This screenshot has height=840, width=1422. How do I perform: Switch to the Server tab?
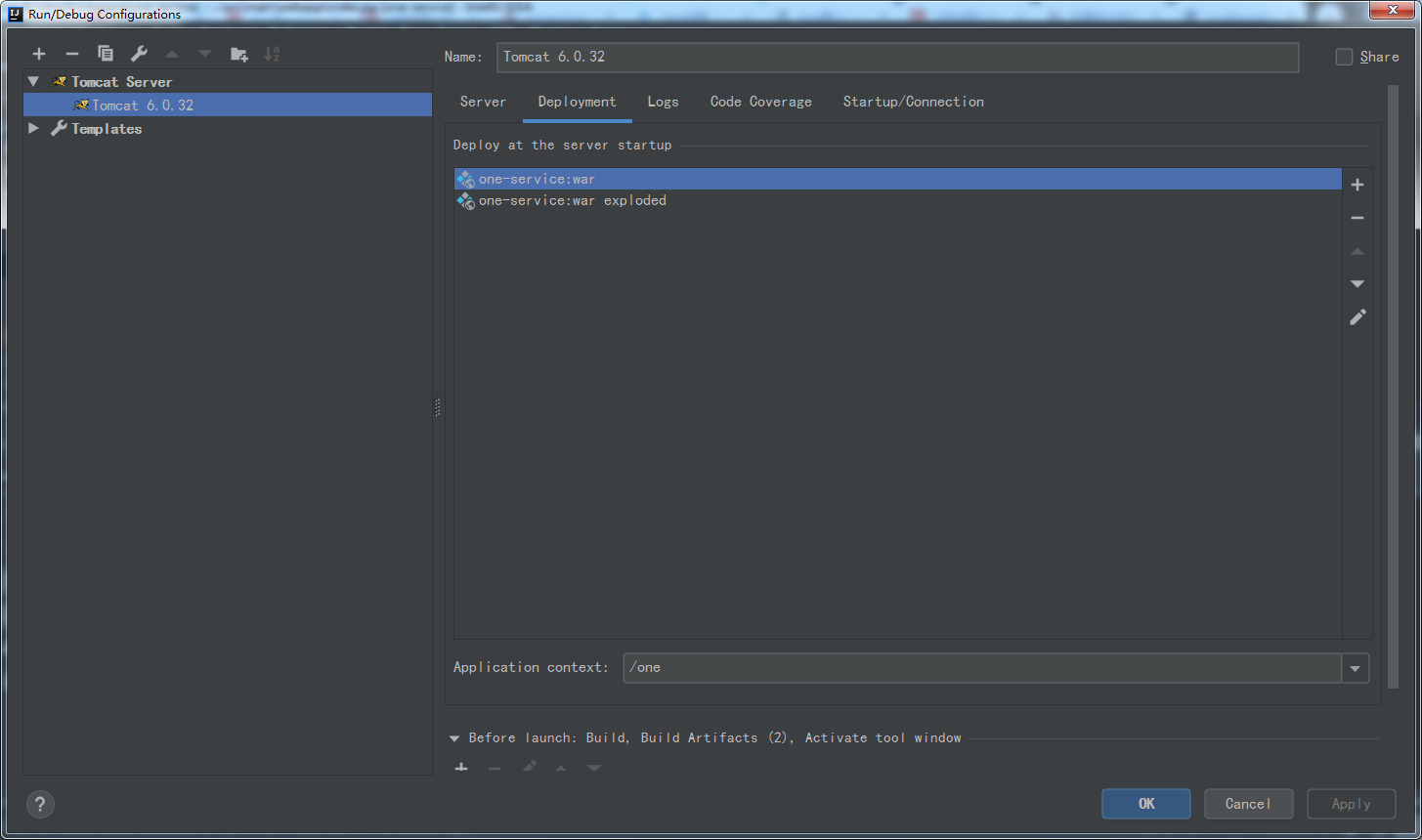tap(483, 102)
